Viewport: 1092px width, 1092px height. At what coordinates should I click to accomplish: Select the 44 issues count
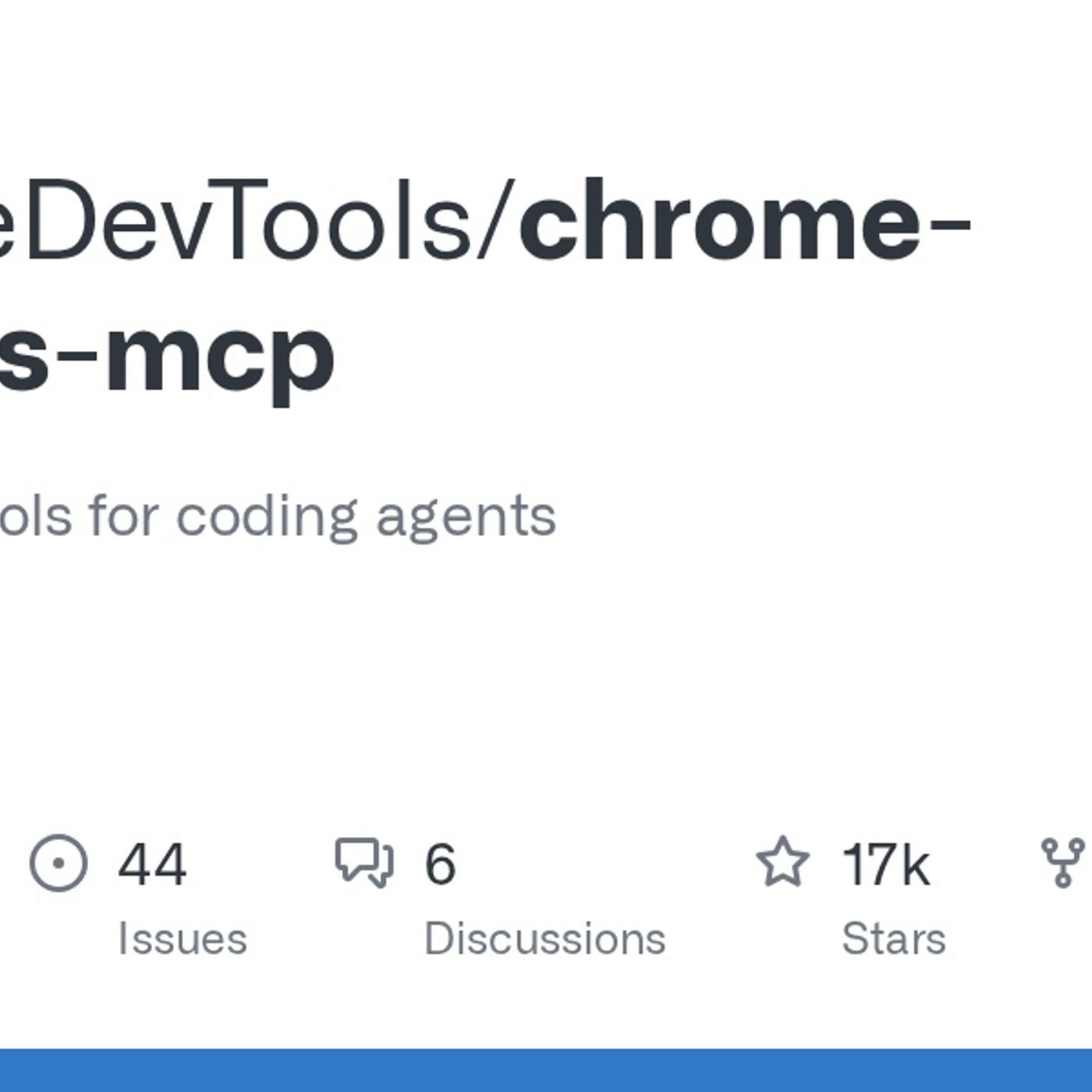152,864
